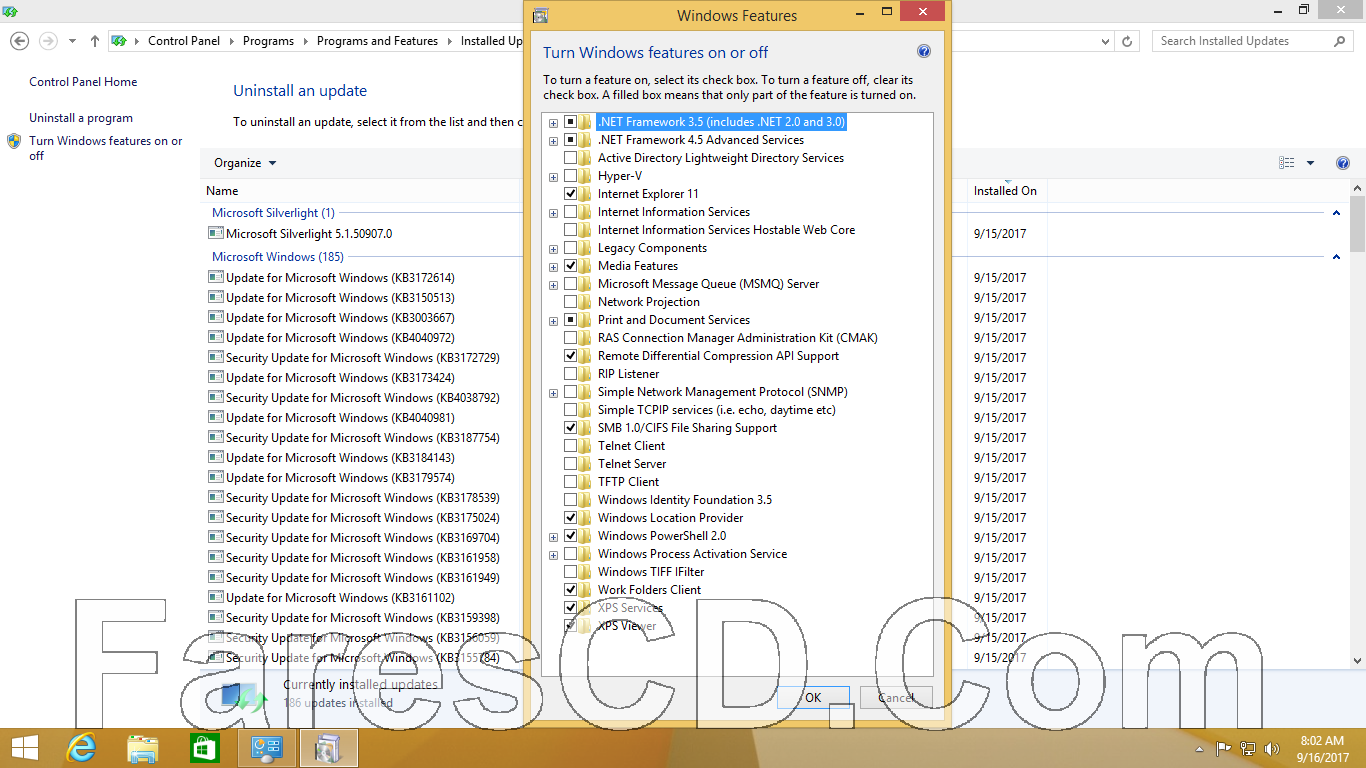
Task: Launch Internet Explorer from the taskbar
Action: click(x=80, y=747)
